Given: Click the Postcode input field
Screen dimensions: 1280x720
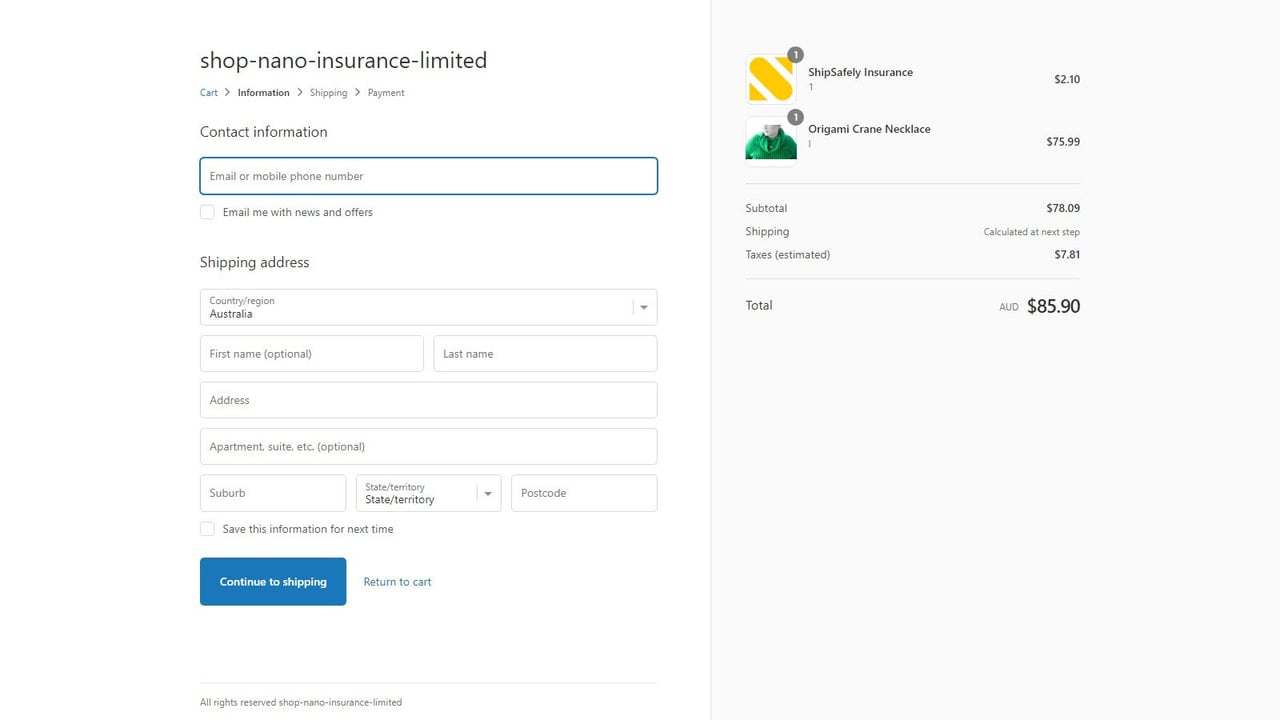Looking at the screenshot, I should (584, 493).
